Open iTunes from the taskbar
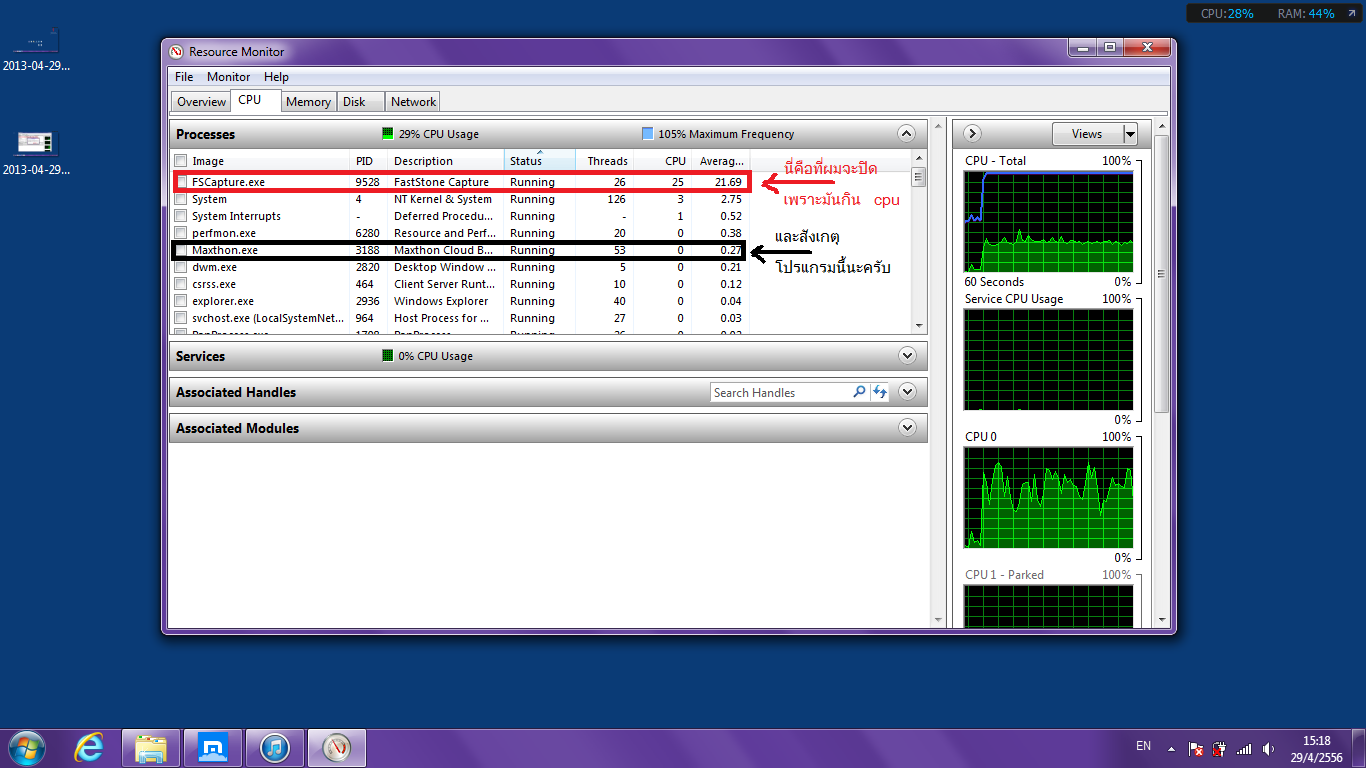The height and width of the screenshot is (768, 1366). (x=275, y=747)
